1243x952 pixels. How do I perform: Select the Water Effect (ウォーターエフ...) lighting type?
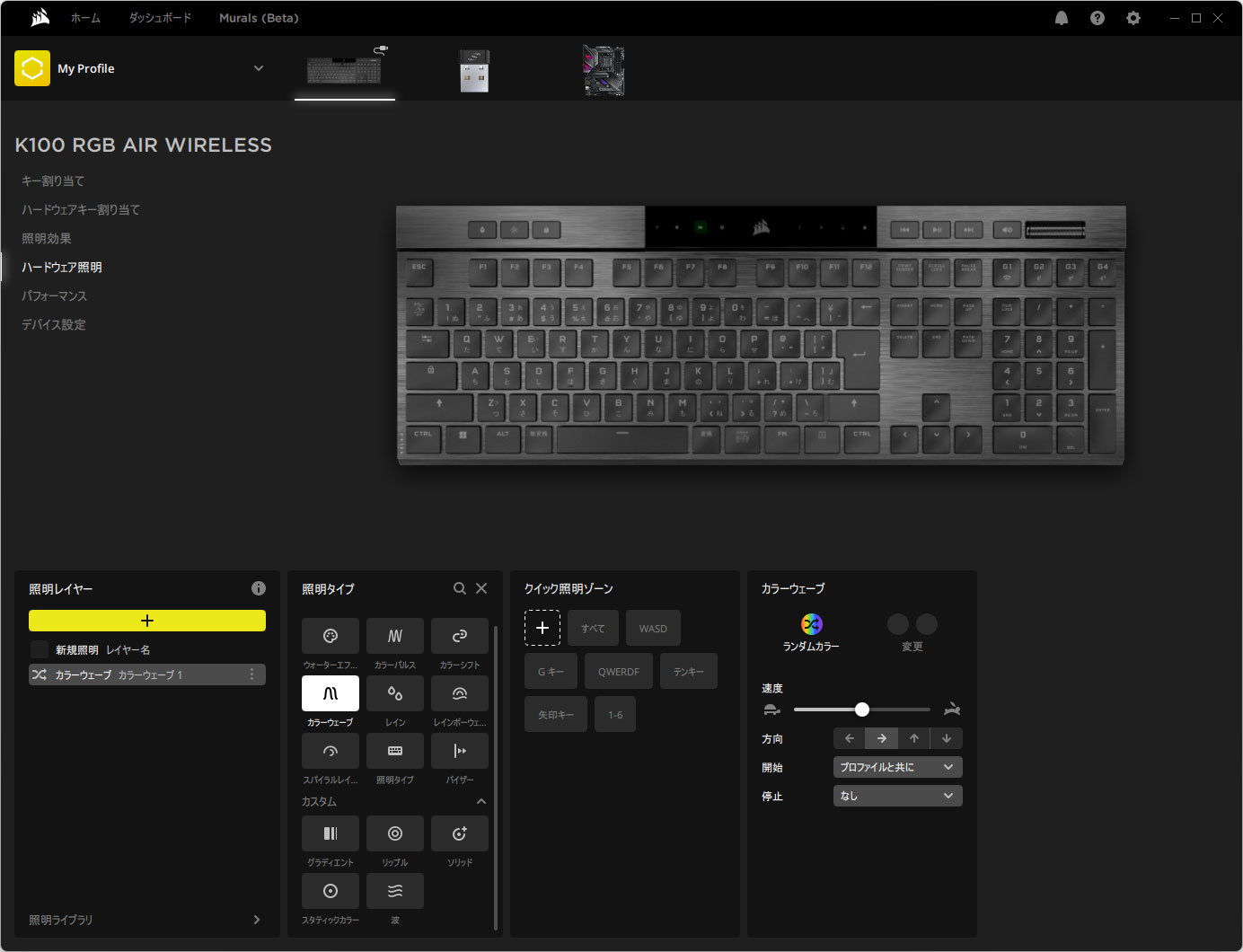pyautogui.click(x=331, y=636)
